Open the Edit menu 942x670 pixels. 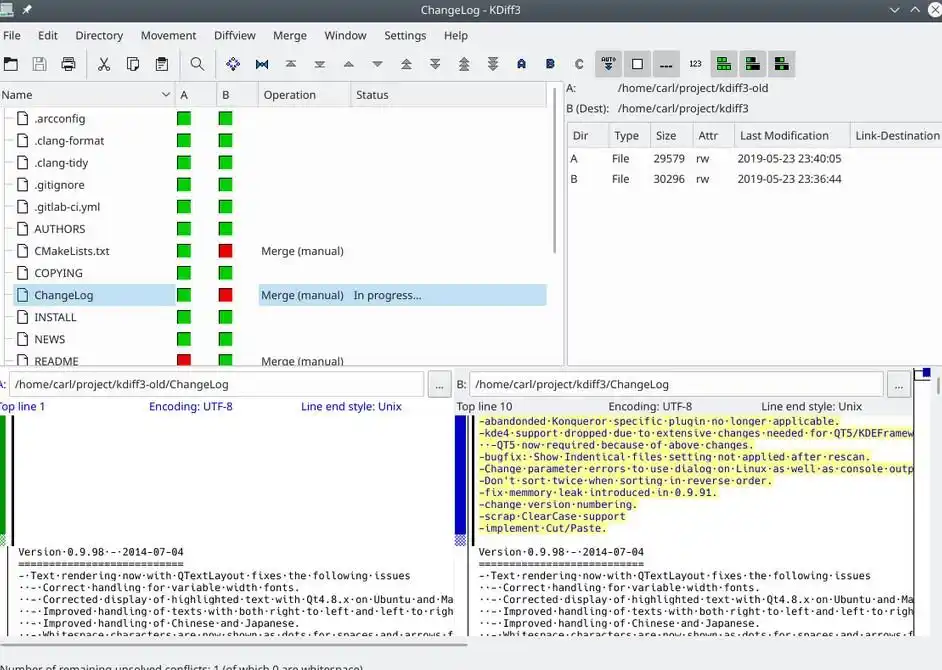(x=48, y=35)
